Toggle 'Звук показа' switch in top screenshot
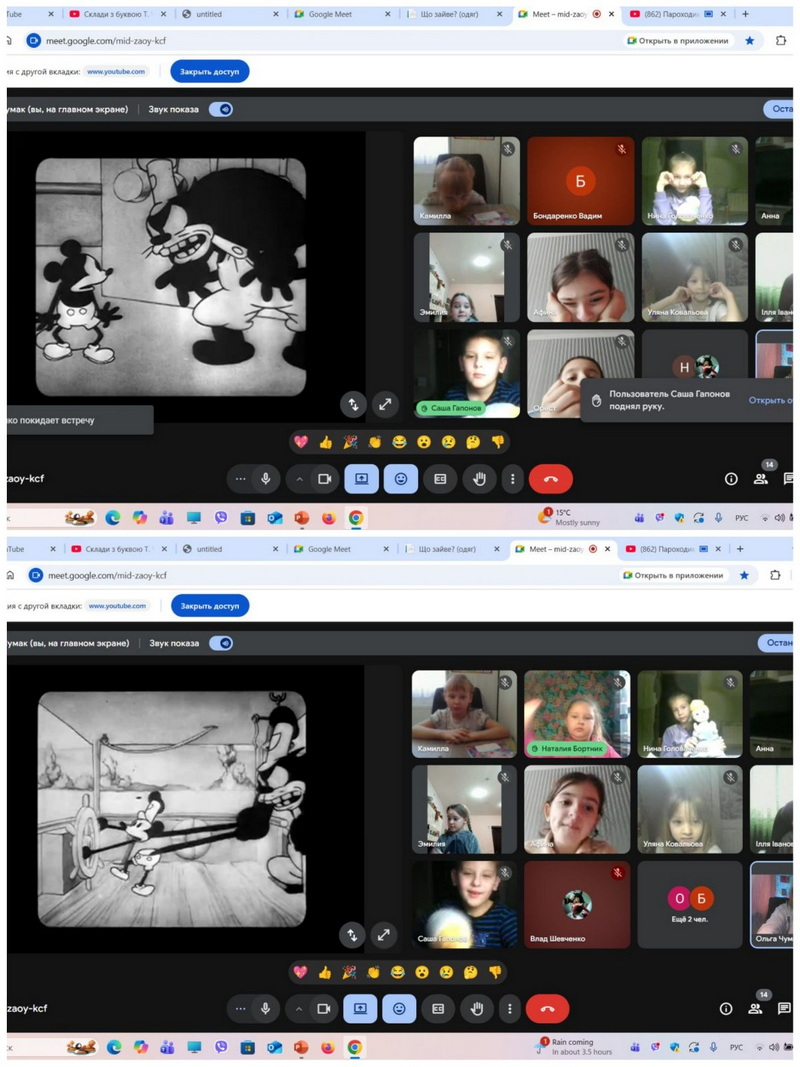The image size is (800, 1067). point(221,109)
